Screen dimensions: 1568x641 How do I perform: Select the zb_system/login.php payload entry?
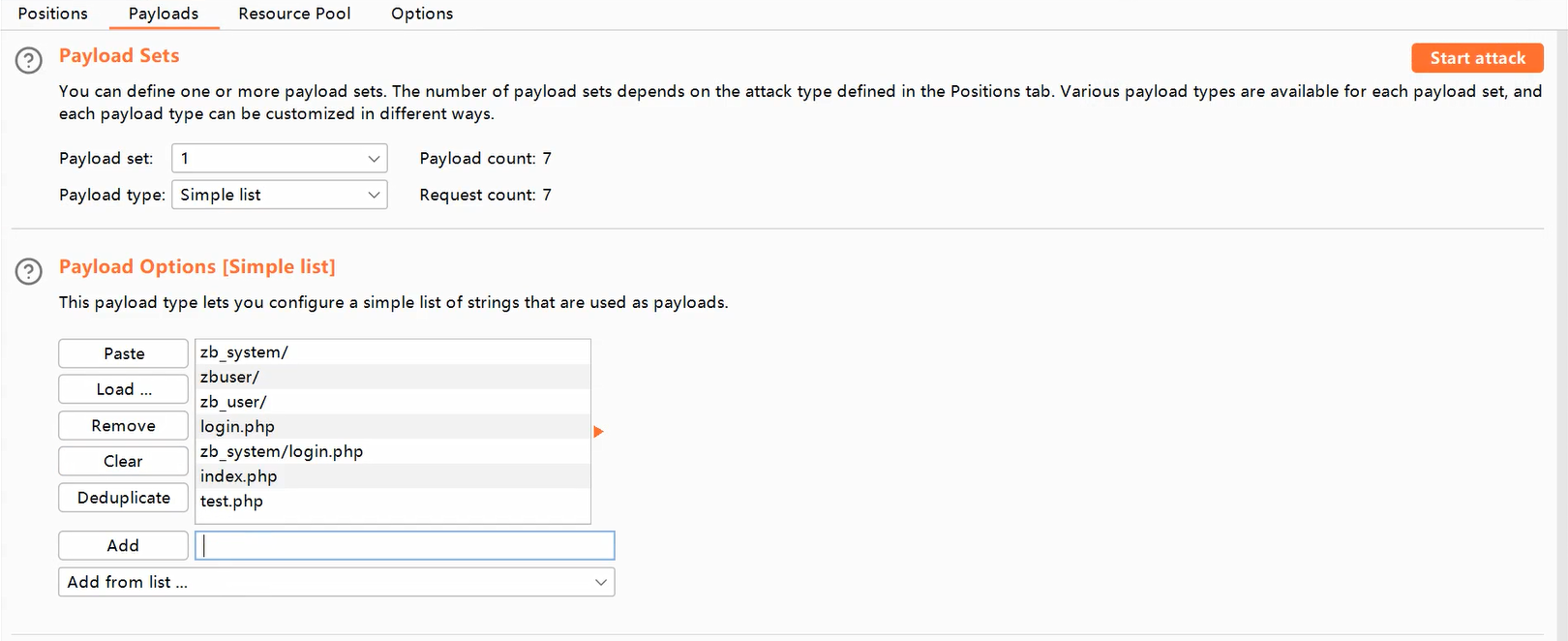[282, 451]
